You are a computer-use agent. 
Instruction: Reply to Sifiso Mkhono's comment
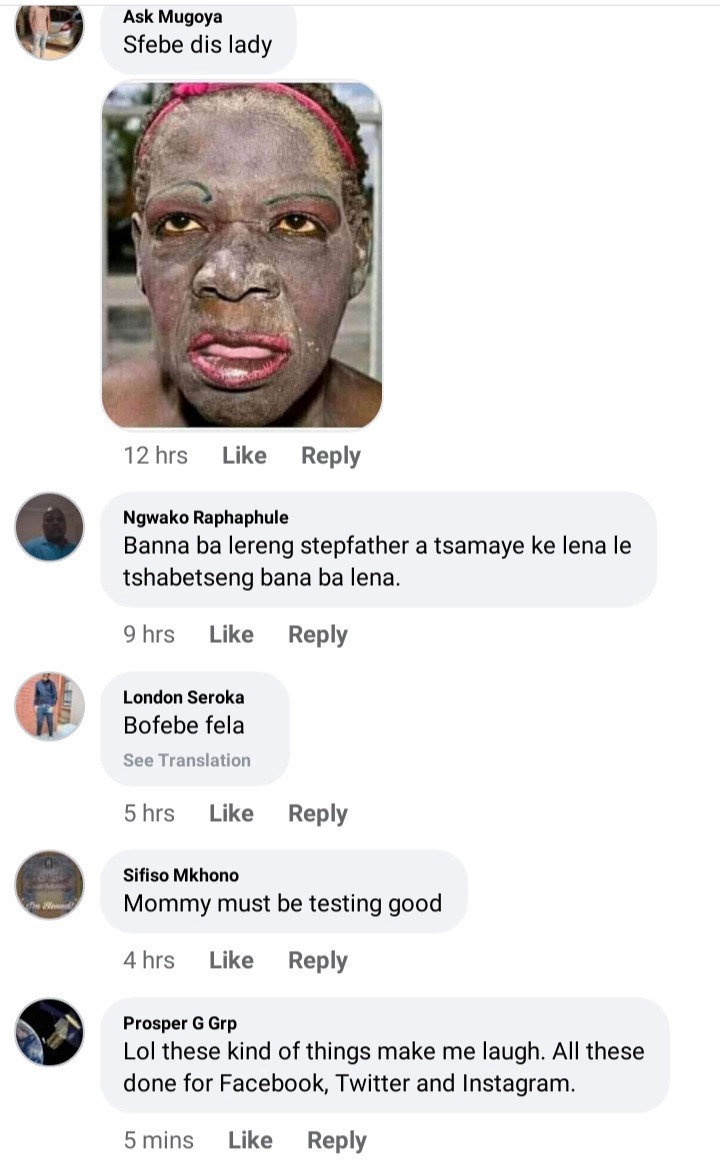[x=318, y=960]
